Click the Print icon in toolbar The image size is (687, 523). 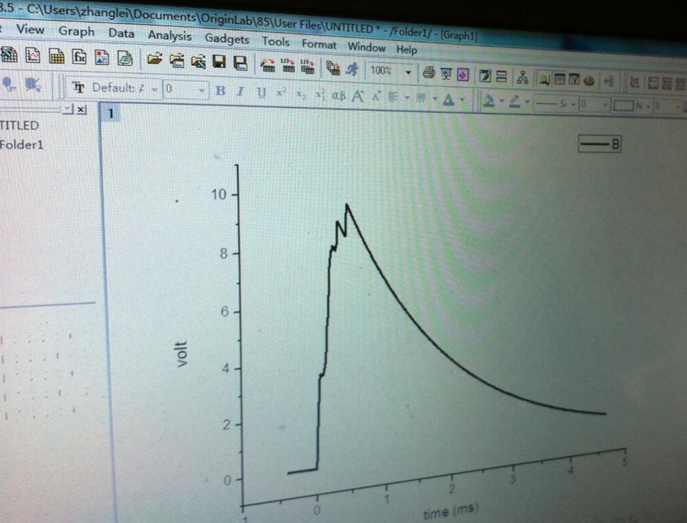428,73
